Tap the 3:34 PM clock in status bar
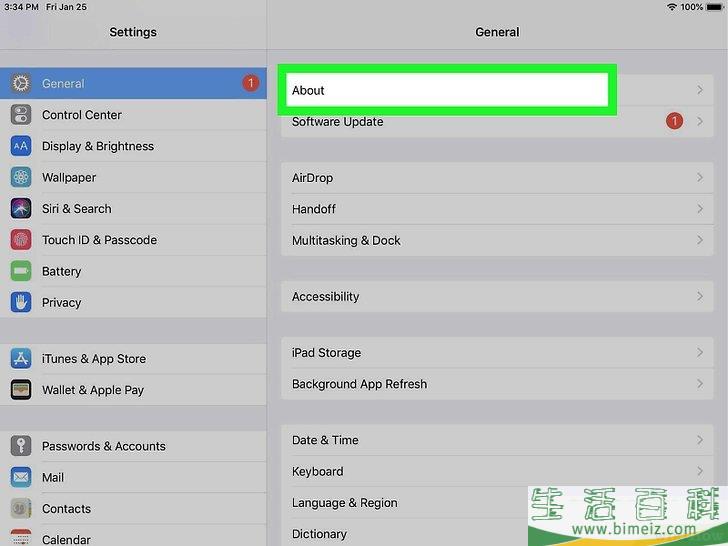Viewport: 728px width, 546px height. (21, 7)
